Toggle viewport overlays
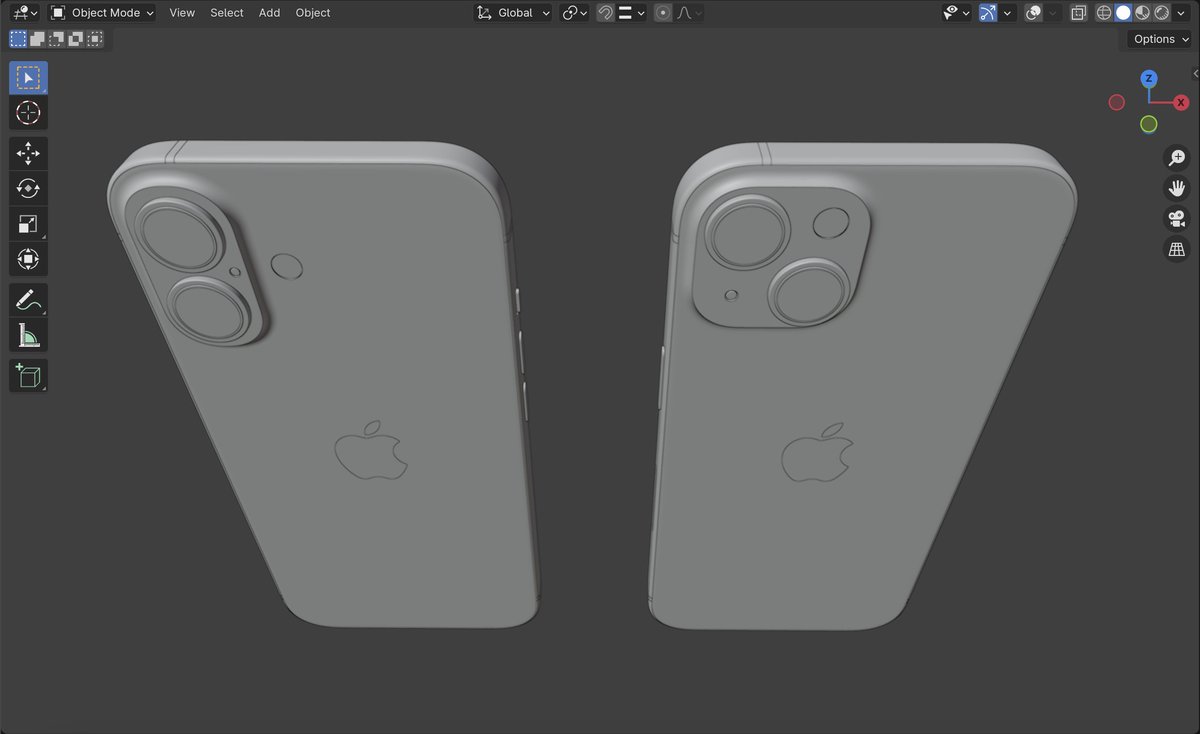 (1034, 13)
